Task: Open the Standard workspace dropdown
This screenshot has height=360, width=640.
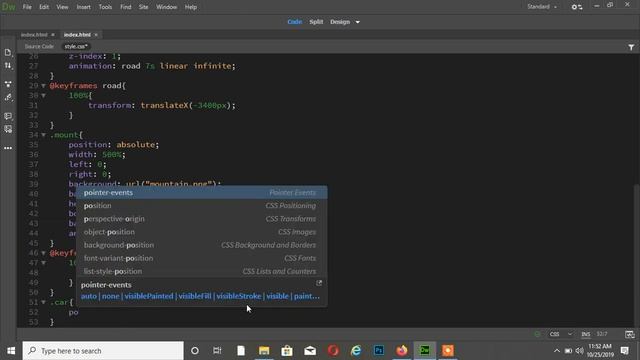Action: pos(542,7)
